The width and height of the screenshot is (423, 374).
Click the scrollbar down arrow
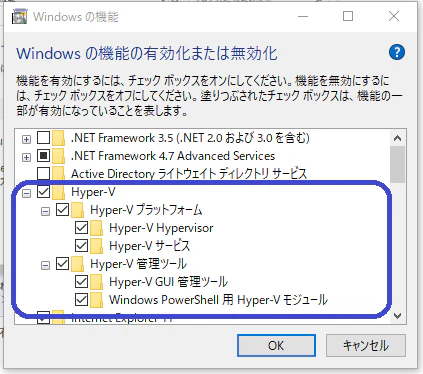click(397, 315)
